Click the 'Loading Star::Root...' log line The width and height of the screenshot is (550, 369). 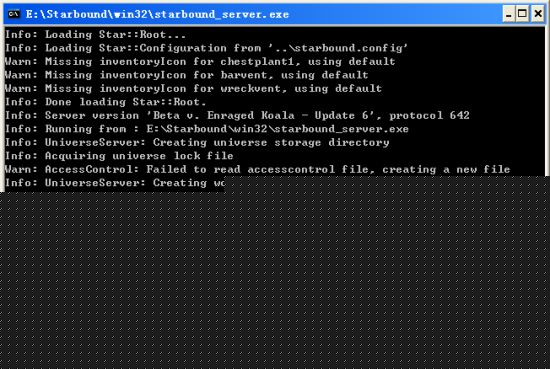click(95, 34)
